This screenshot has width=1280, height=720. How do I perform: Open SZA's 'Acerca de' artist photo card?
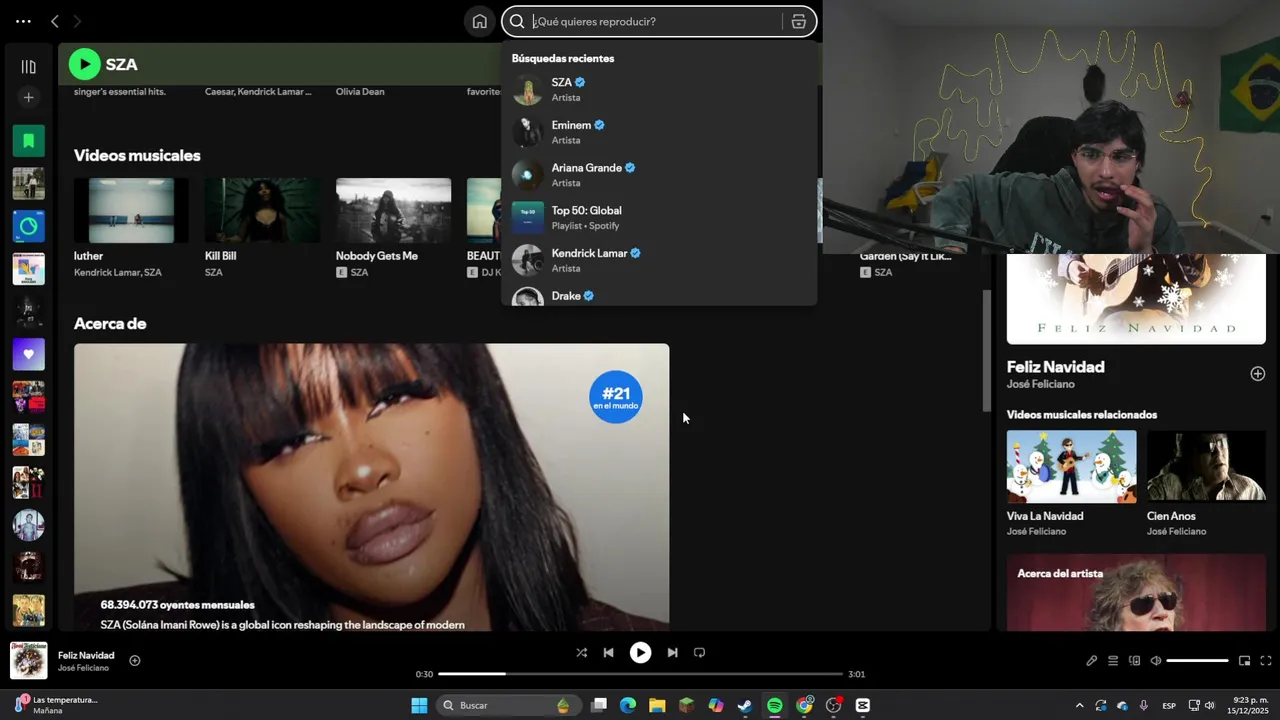(371, 487)
